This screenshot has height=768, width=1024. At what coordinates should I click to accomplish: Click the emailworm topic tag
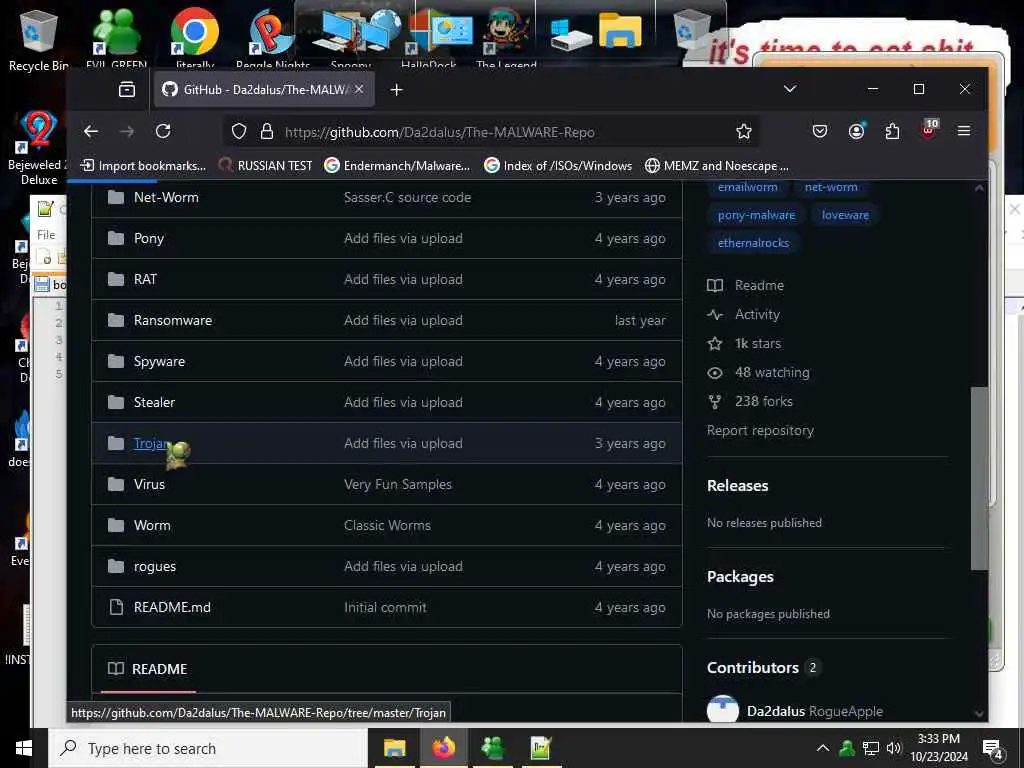747,187
